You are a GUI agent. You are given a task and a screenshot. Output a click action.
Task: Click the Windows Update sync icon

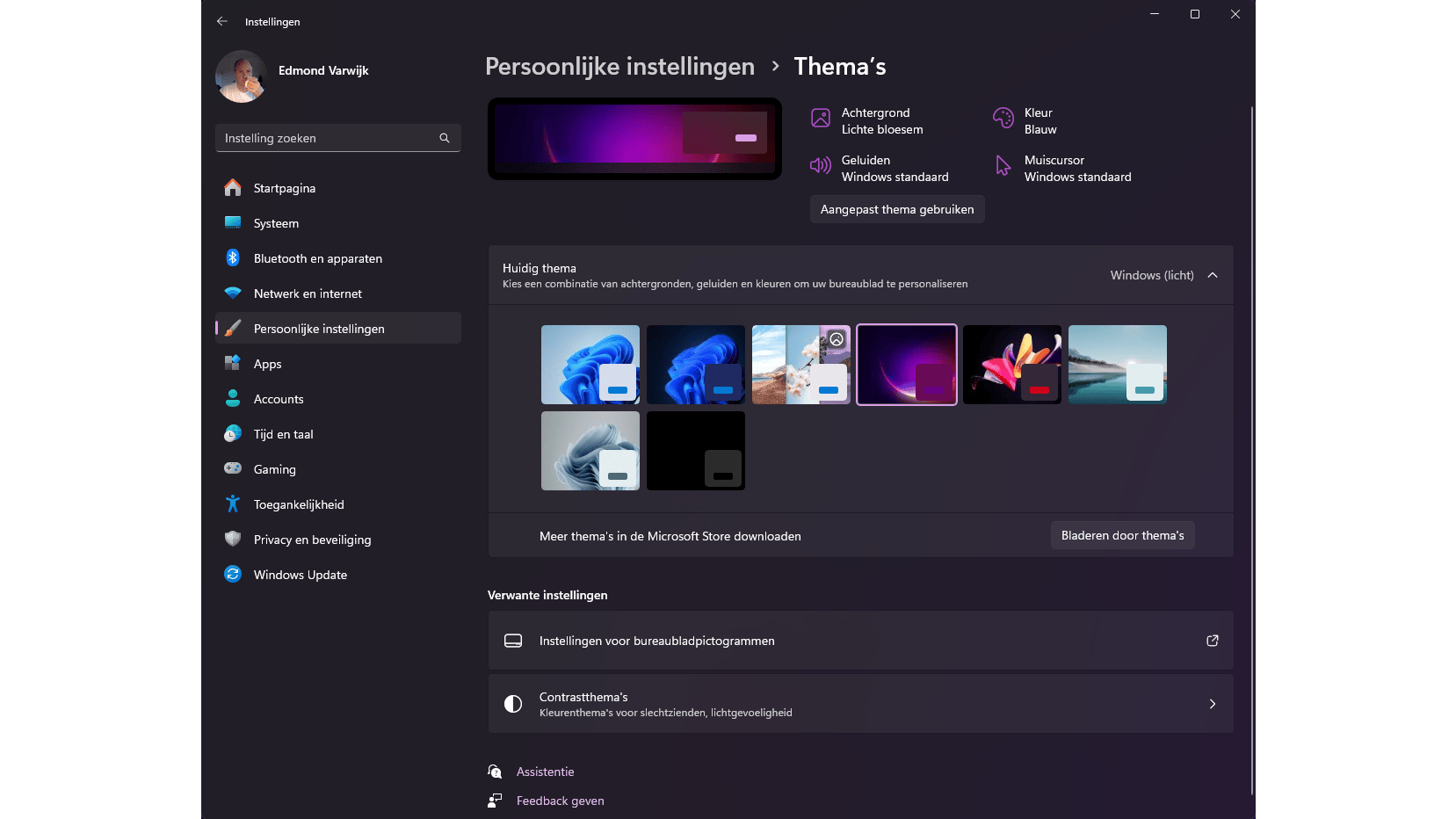pyautogui.click(x=233, y=575)
